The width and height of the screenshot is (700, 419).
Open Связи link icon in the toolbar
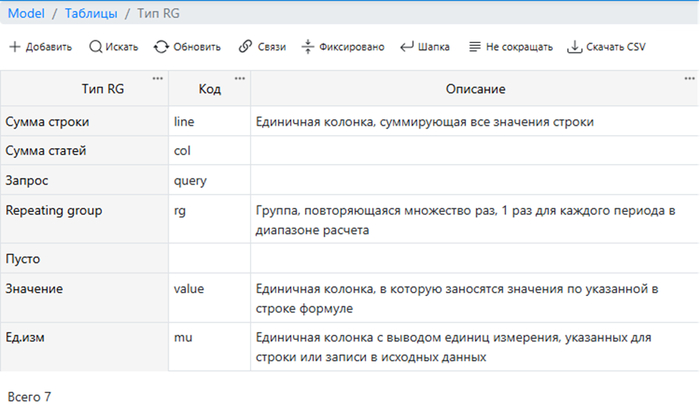pos(245,47)
